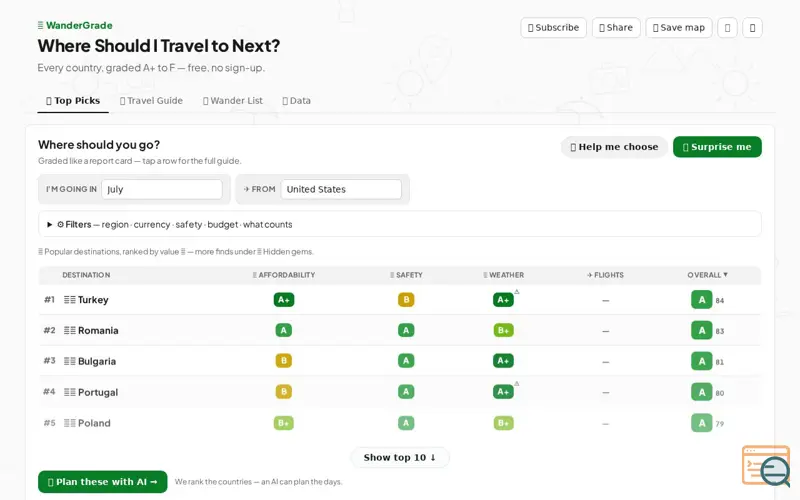The image size is (800, 500).
Task: Open the Wander List tab
Action: [233, 101]
